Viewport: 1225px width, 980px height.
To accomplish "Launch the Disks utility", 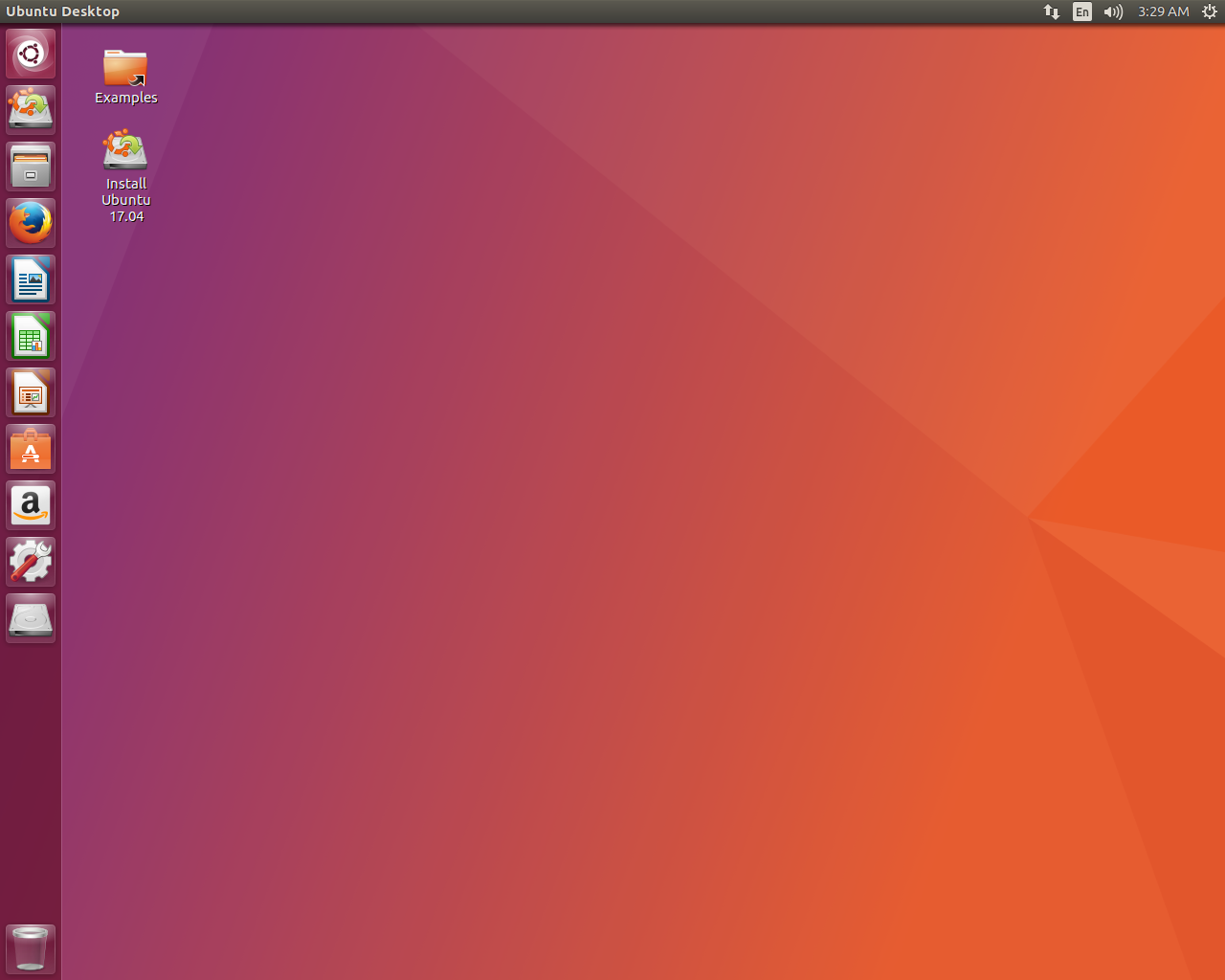I will point(30,617).
